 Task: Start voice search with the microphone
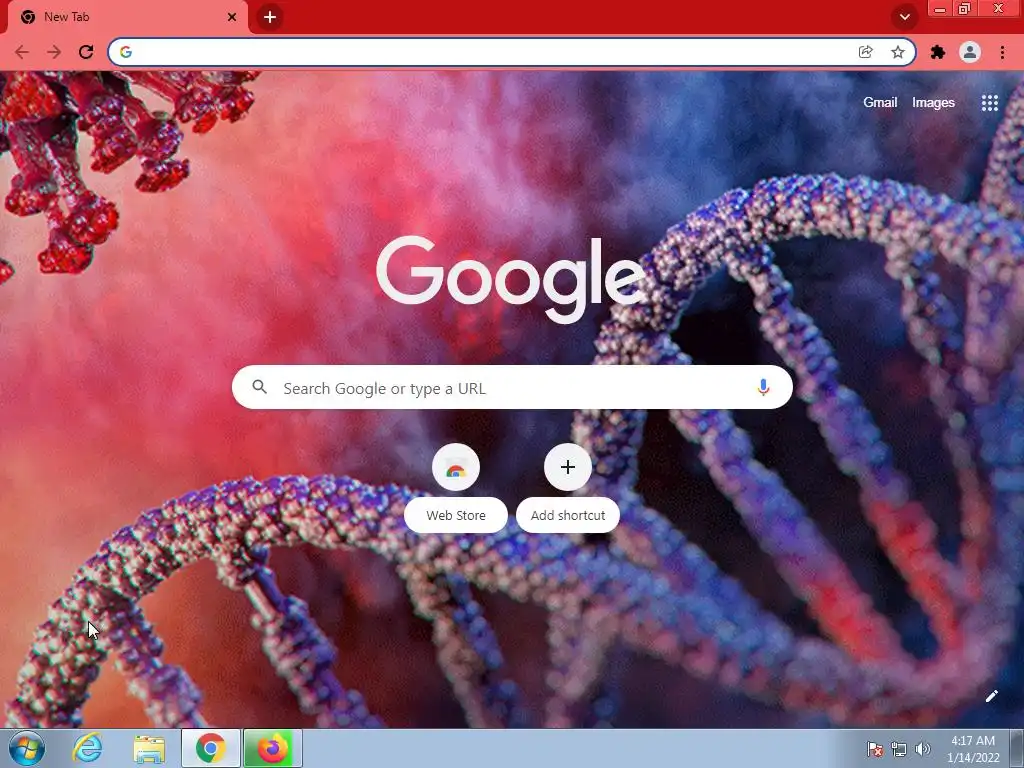point(763,387)
